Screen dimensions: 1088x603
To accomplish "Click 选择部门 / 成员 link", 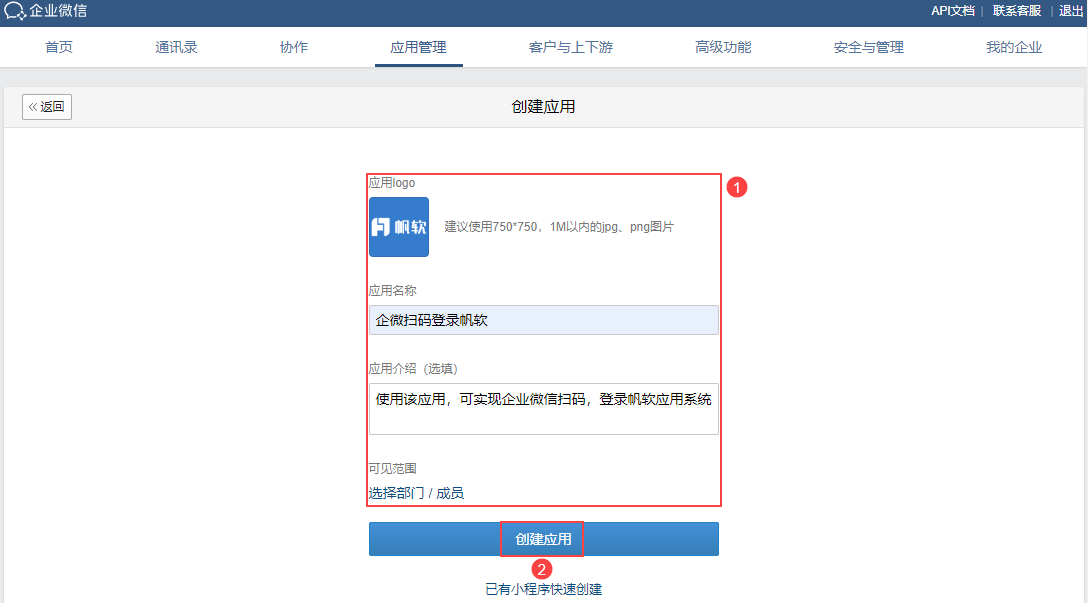I will pos(416,493).
